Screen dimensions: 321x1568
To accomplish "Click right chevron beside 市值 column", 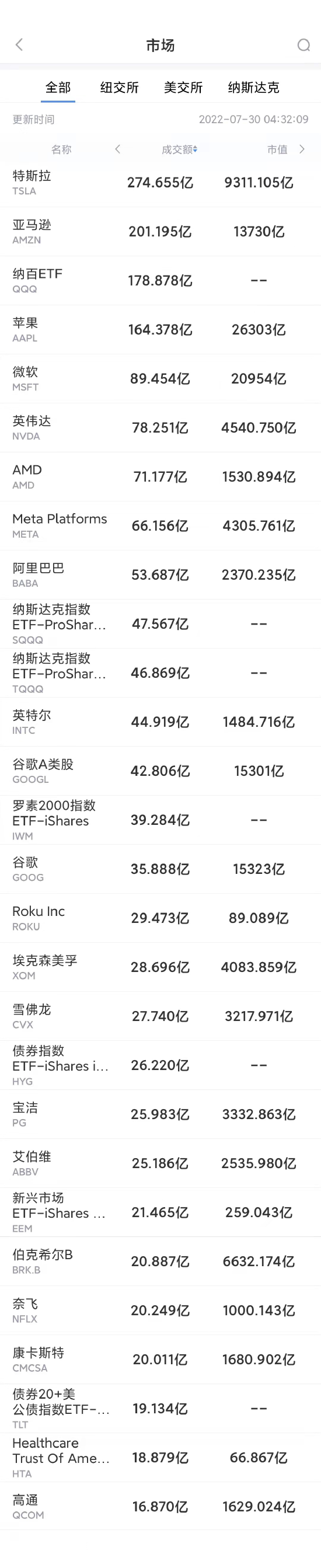I will point(302,149).
